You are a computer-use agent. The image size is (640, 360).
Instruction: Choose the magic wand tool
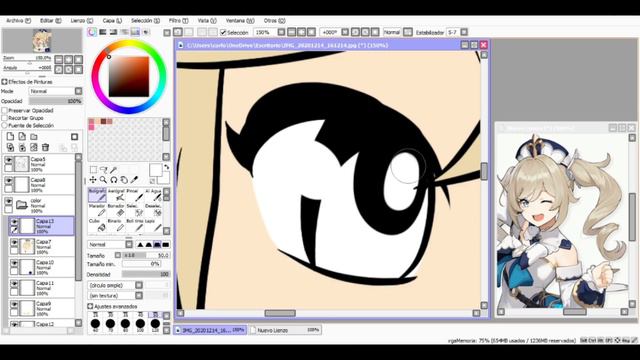pos(114,169)
